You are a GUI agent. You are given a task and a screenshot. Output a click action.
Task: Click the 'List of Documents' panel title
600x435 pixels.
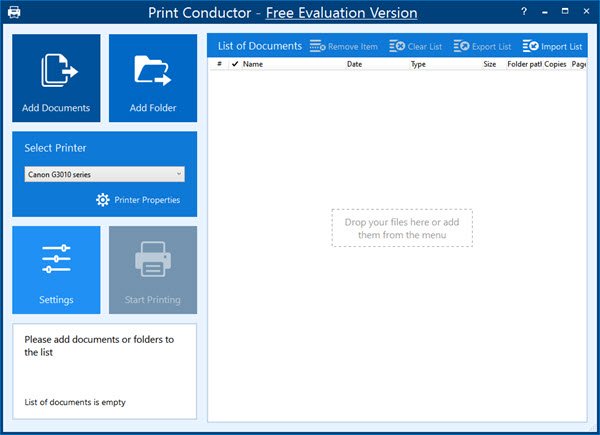pos(260,46)
